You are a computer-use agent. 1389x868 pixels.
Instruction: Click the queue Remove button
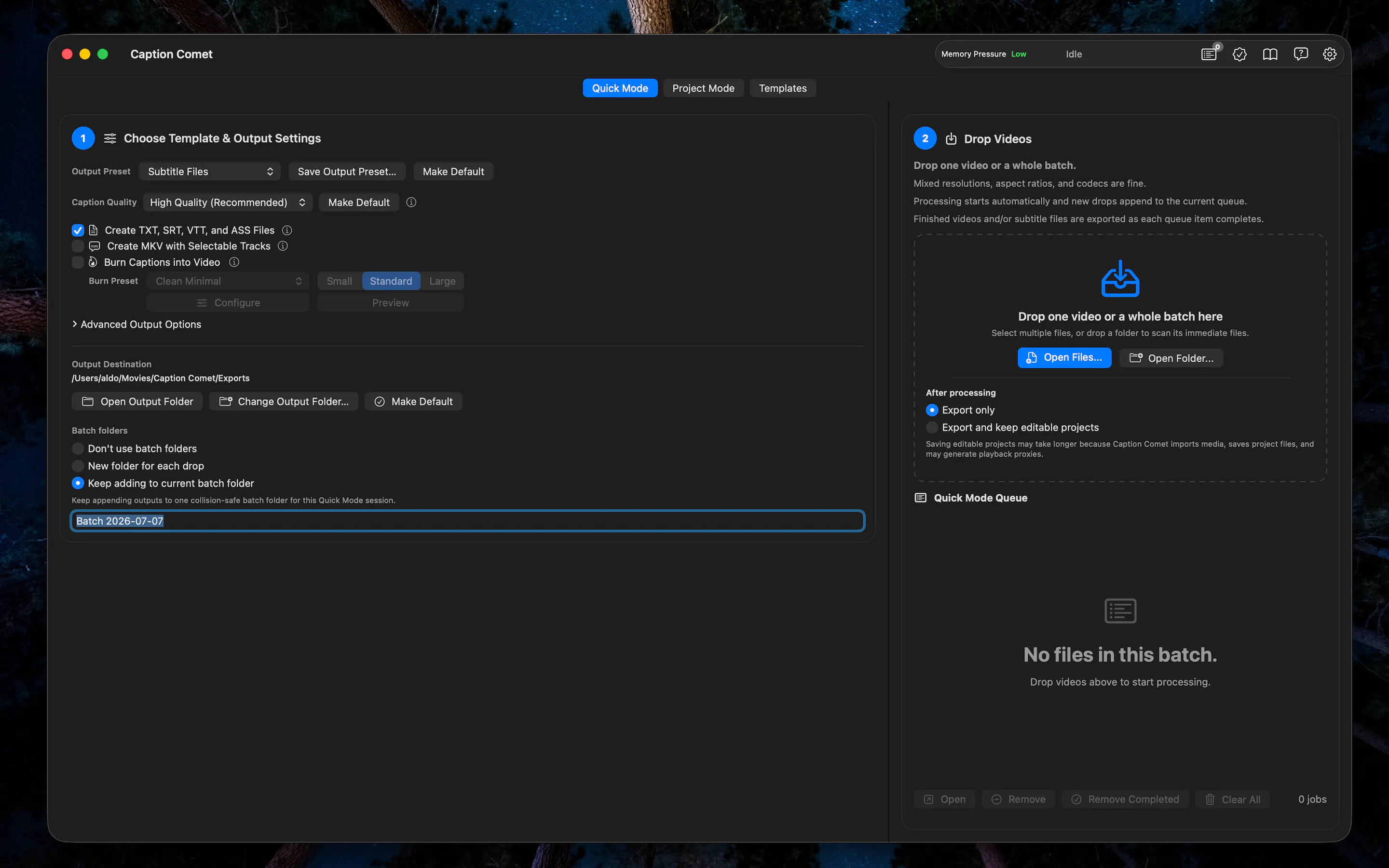point(1018,799)
